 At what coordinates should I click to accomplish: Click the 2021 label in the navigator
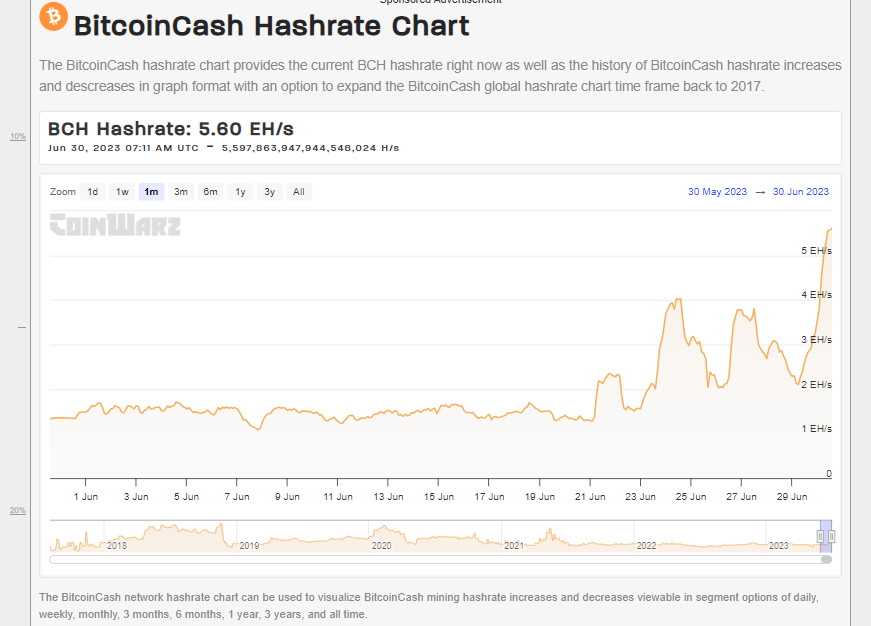[x=514, y=546]
